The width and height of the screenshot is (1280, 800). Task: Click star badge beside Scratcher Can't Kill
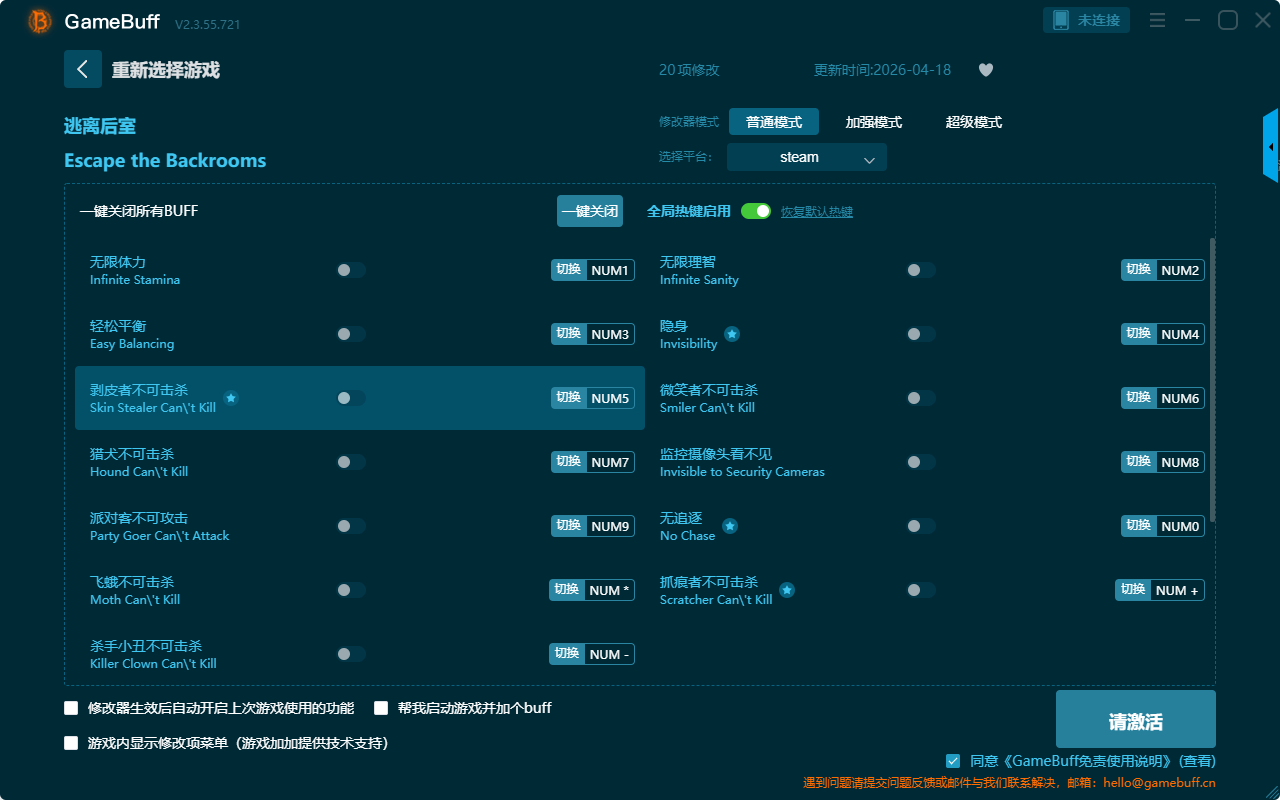click(787, 590)
